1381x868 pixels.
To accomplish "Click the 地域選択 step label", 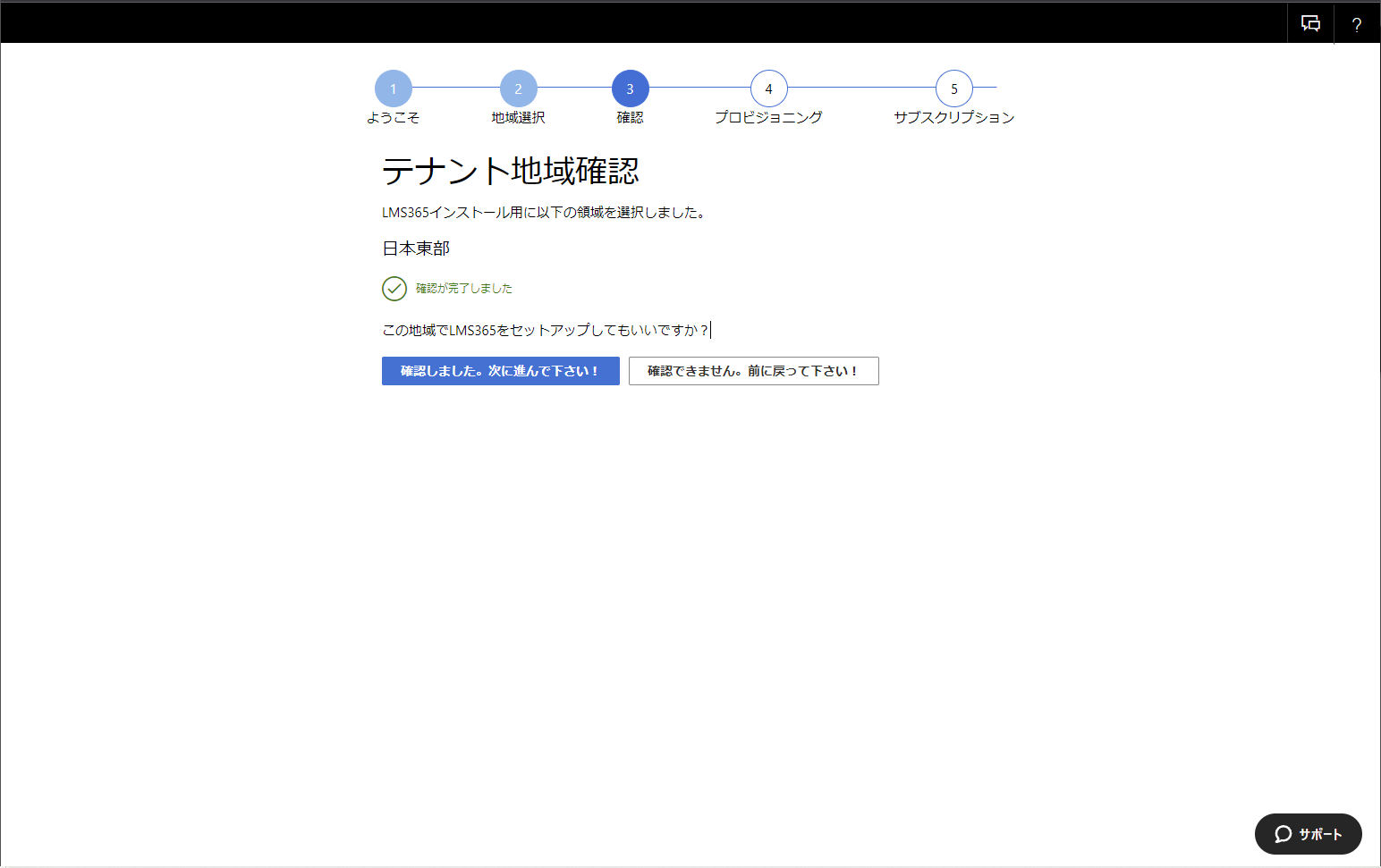I will tap(518, 117).
